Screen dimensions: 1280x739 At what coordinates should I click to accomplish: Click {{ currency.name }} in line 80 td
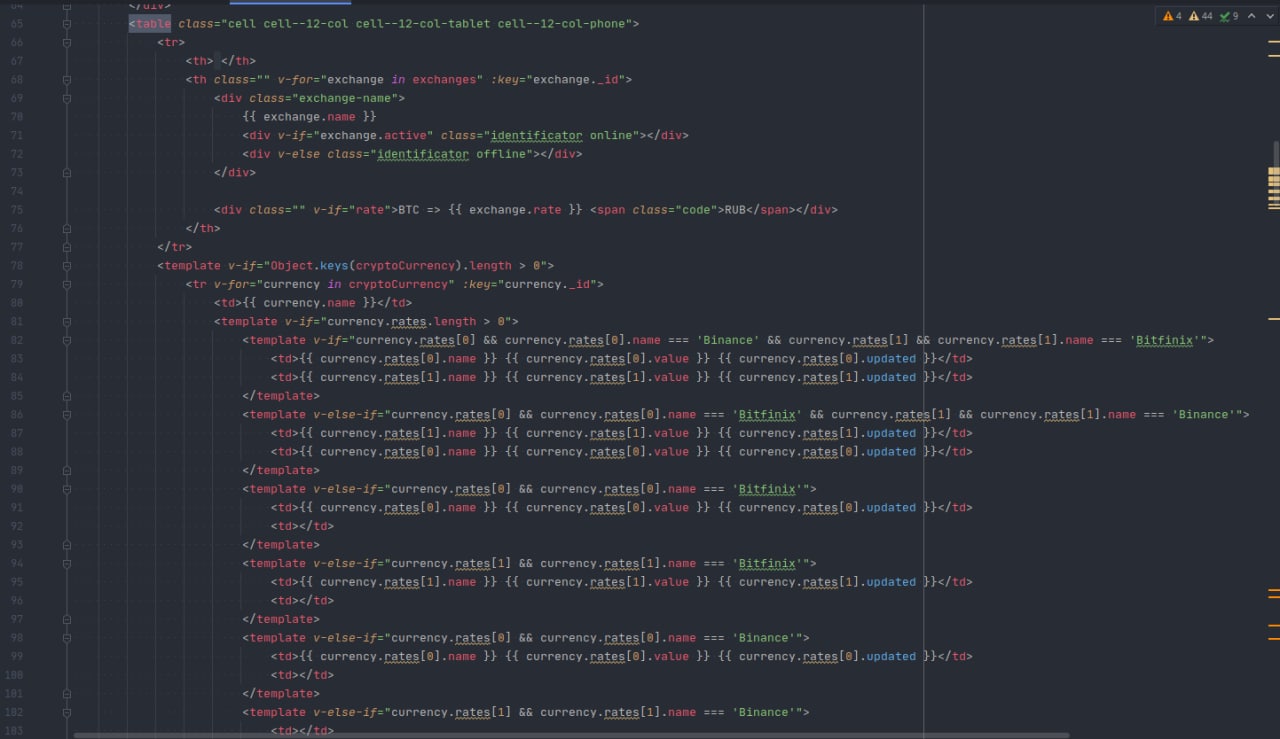[x=309, y=303]
